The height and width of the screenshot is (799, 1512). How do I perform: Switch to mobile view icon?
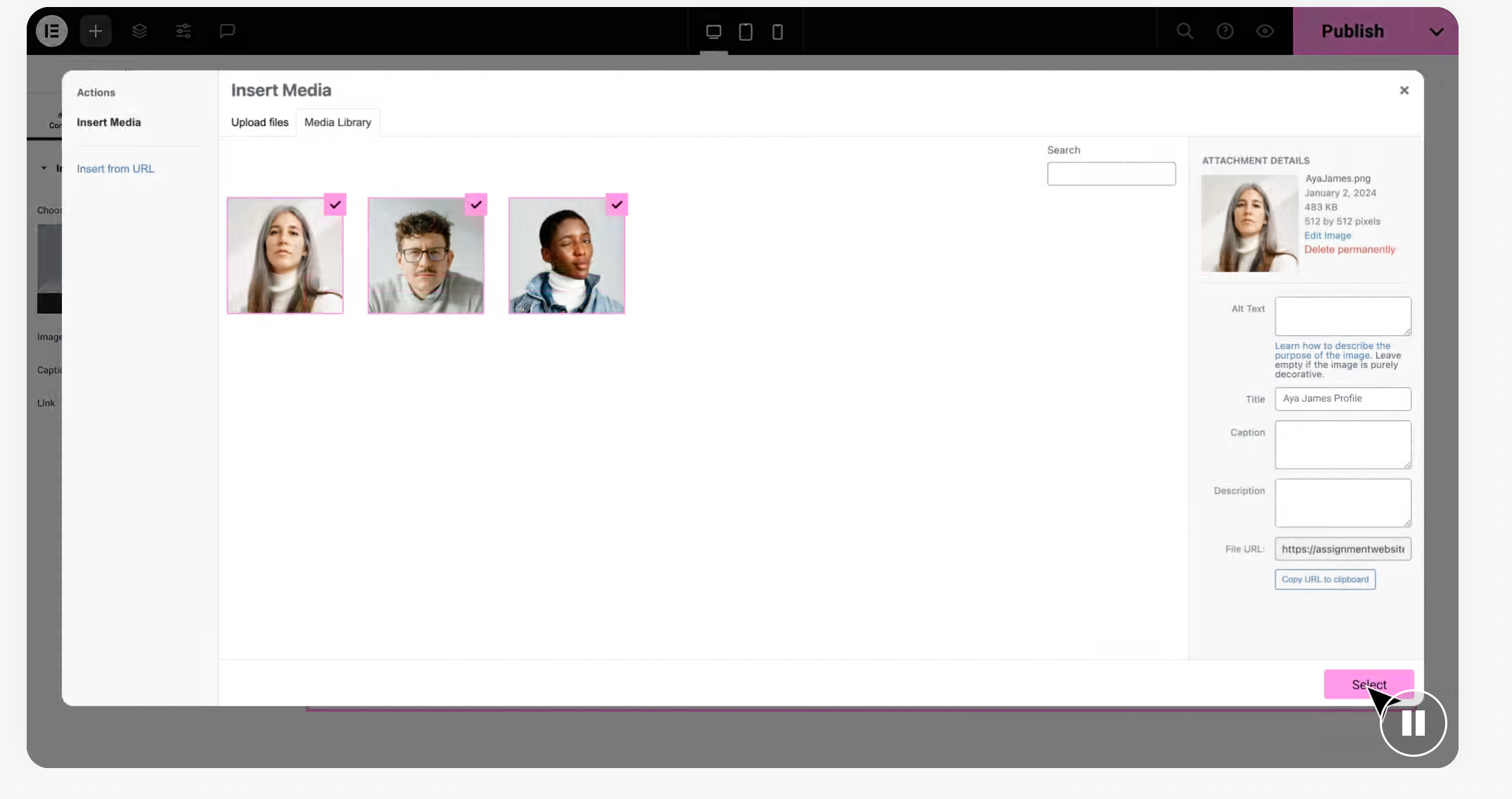[777, 32]
